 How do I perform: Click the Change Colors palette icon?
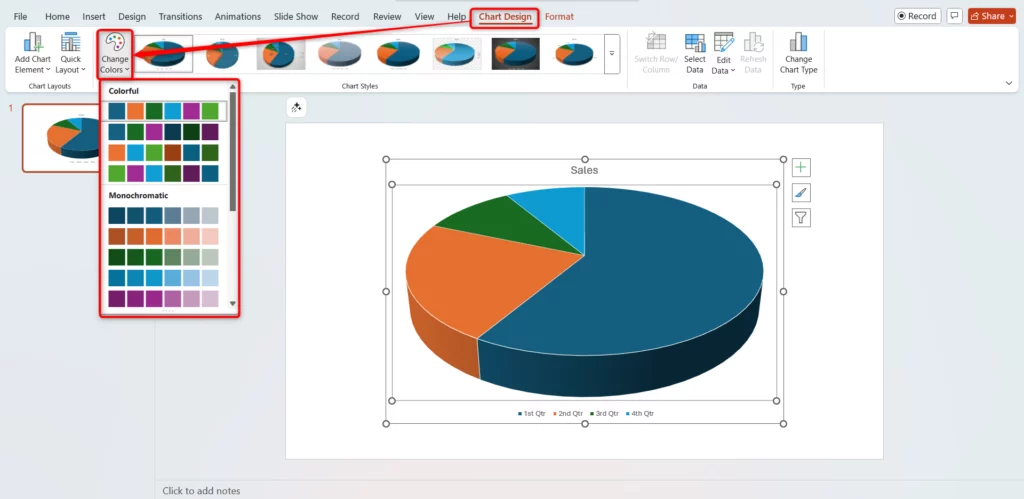(x=115, y=44)
